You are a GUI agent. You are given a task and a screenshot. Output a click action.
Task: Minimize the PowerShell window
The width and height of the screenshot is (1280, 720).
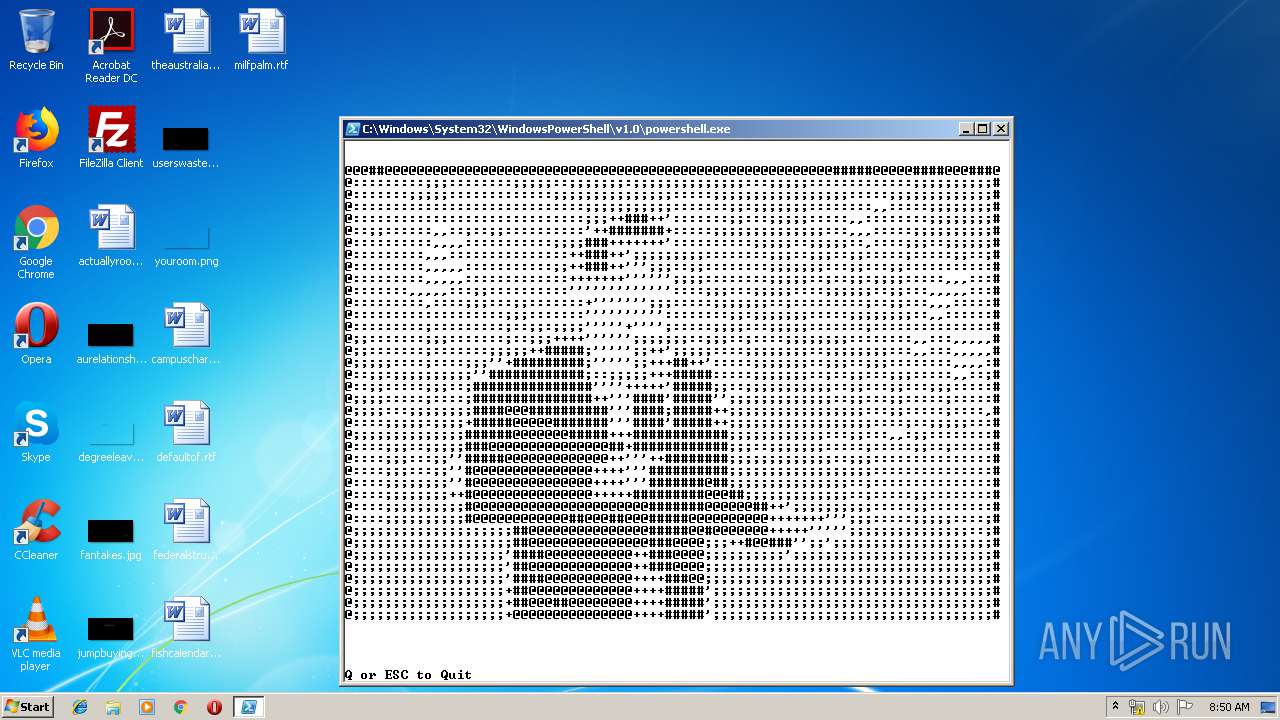[966, 129]
